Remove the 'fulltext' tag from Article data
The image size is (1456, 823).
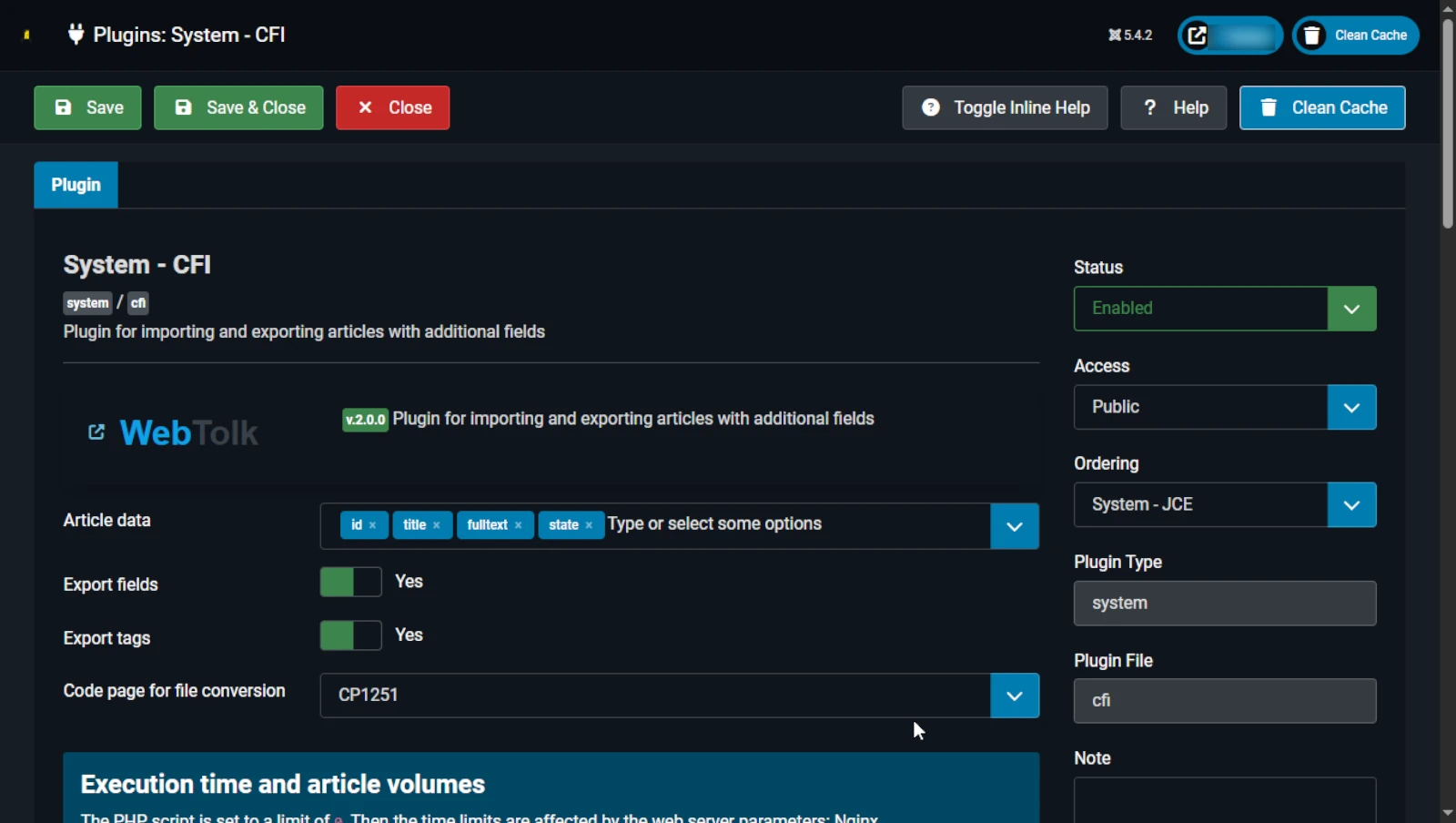tap(519, 525)
